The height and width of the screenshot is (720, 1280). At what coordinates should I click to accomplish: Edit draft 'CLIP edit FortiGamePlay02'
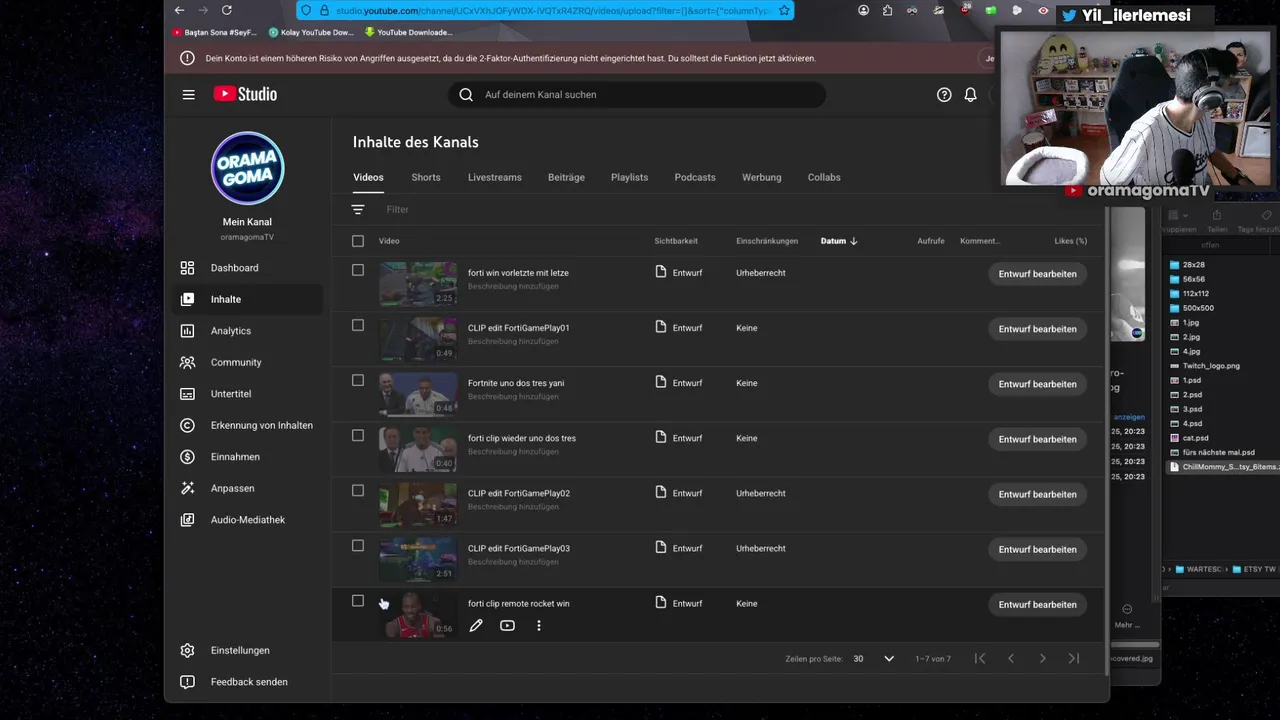click(x=1037, y=494)
